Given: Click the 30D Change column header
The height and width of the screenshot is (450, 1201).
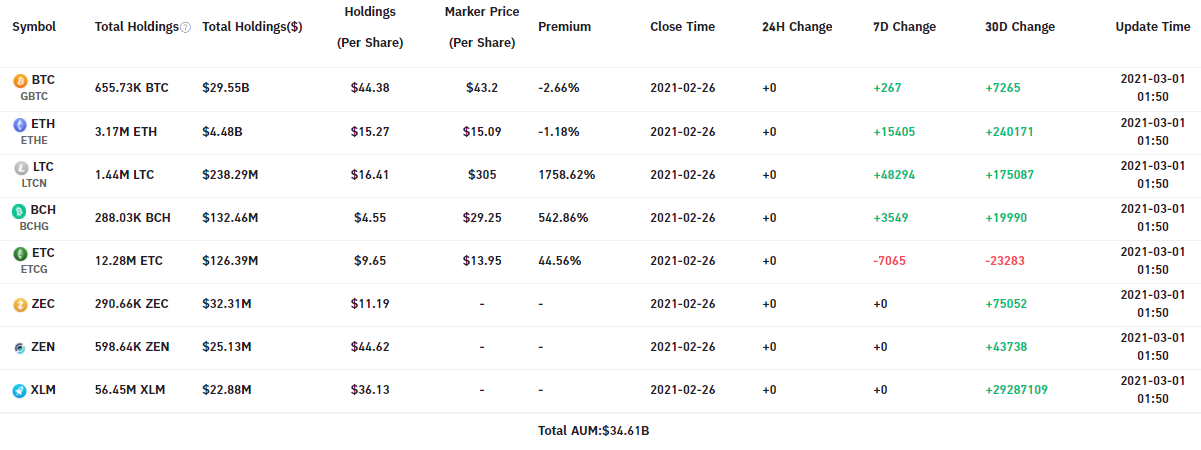Looking at the screenshot, I should [1020, 27].
